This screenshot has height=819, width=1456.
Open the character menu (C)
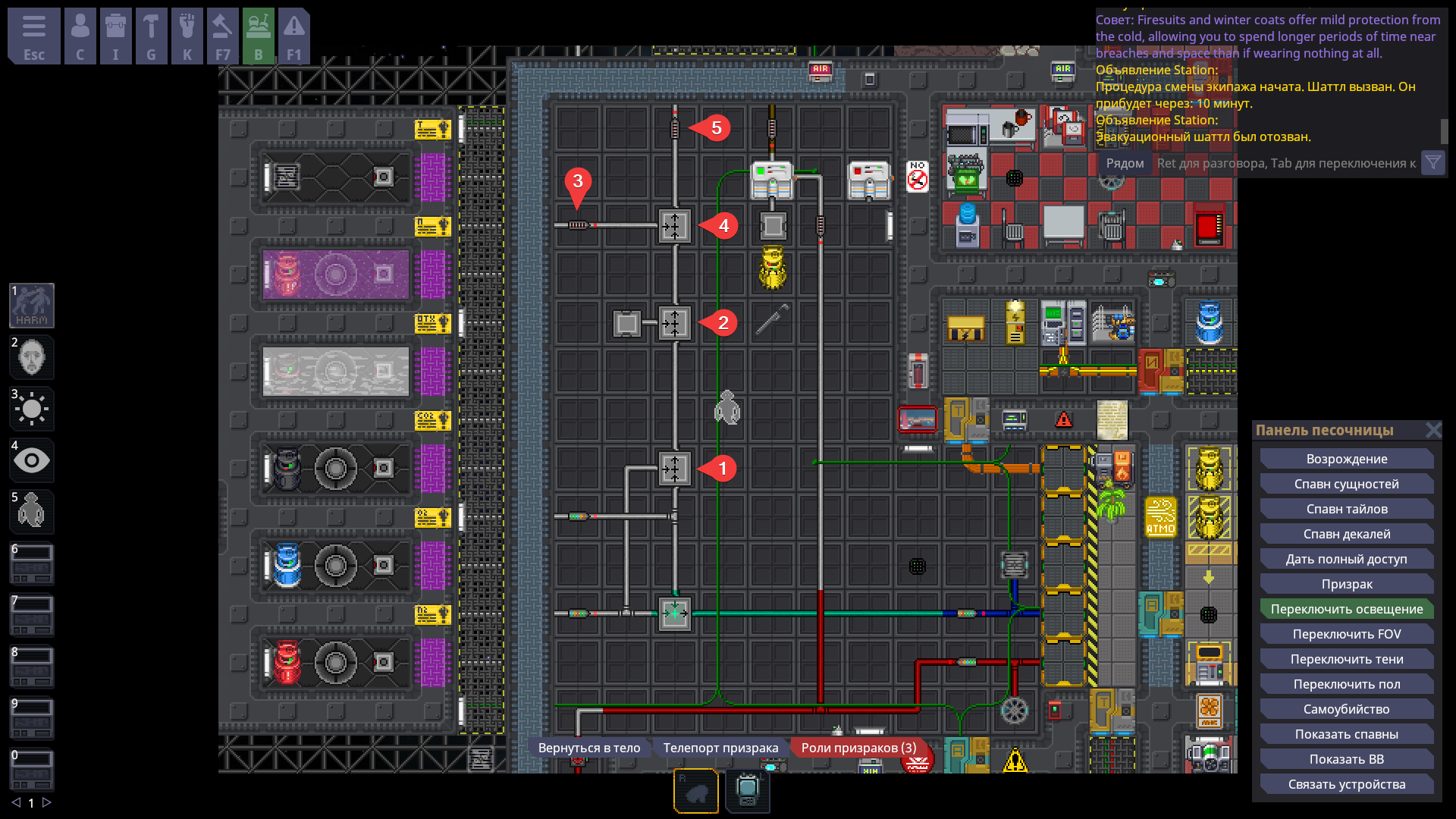pos(80,36)
